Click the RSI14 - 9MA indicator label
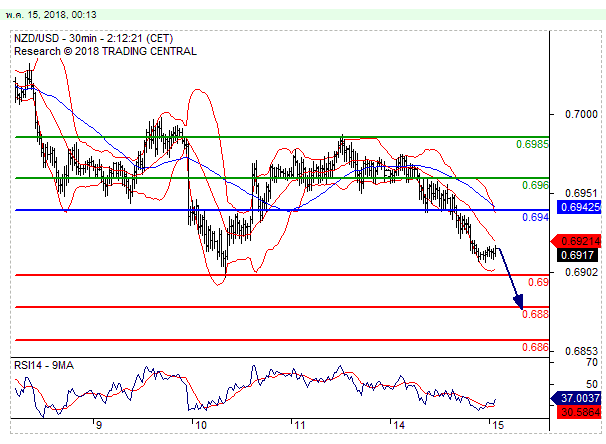Image resolution: width=606 pixels, height=444 pixels. click(44, 365)
